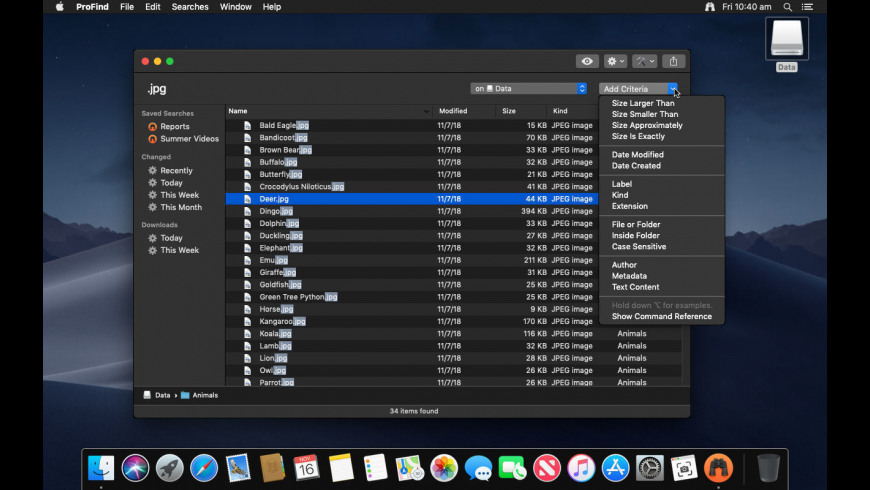The height and width of the screenshot is (490, 870).
Task: Open the gear action menu in toolbar
Action: (x=615, y=61)
